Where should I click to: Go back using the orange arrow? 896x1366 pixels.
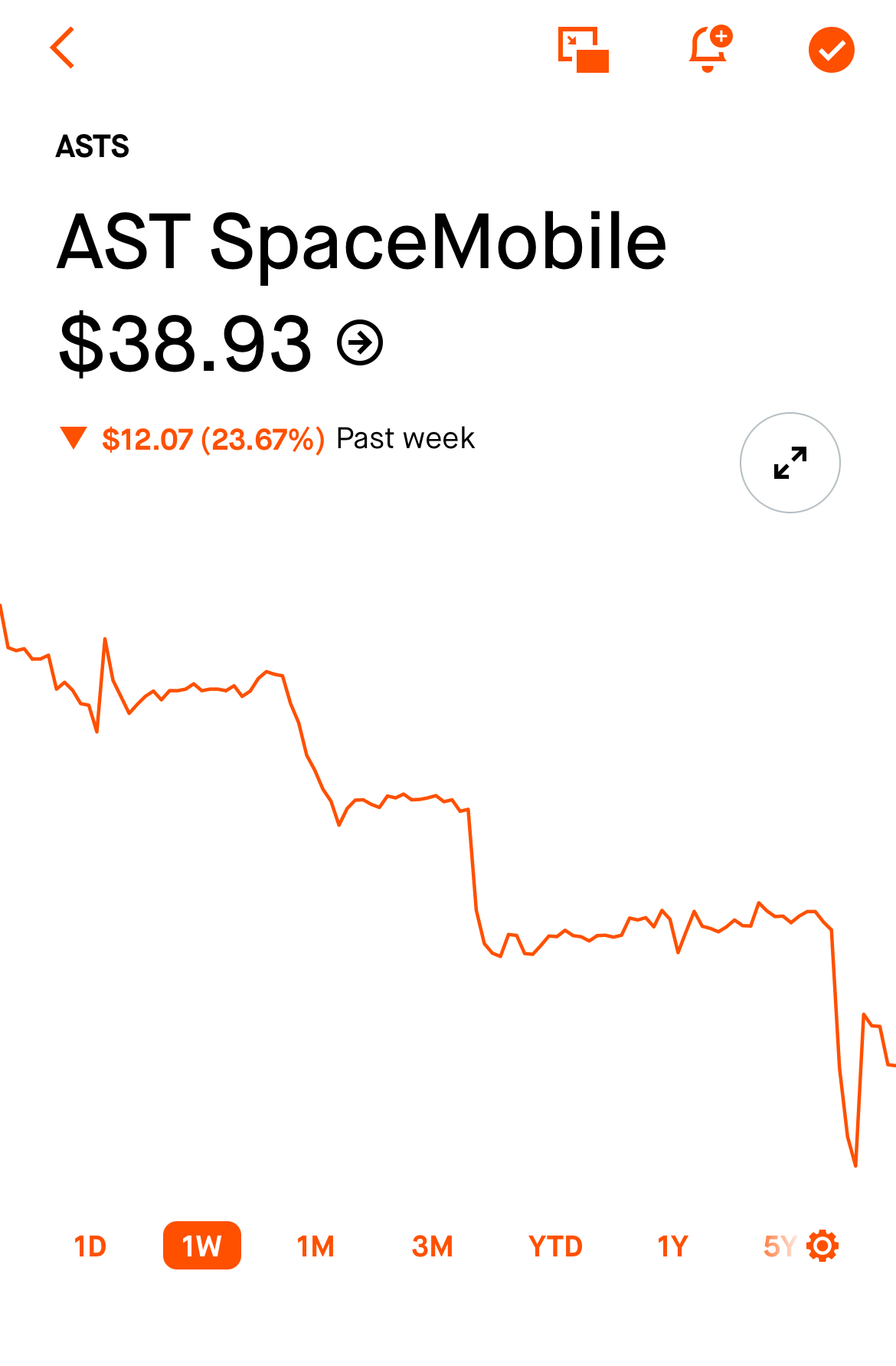pos(63,47)
